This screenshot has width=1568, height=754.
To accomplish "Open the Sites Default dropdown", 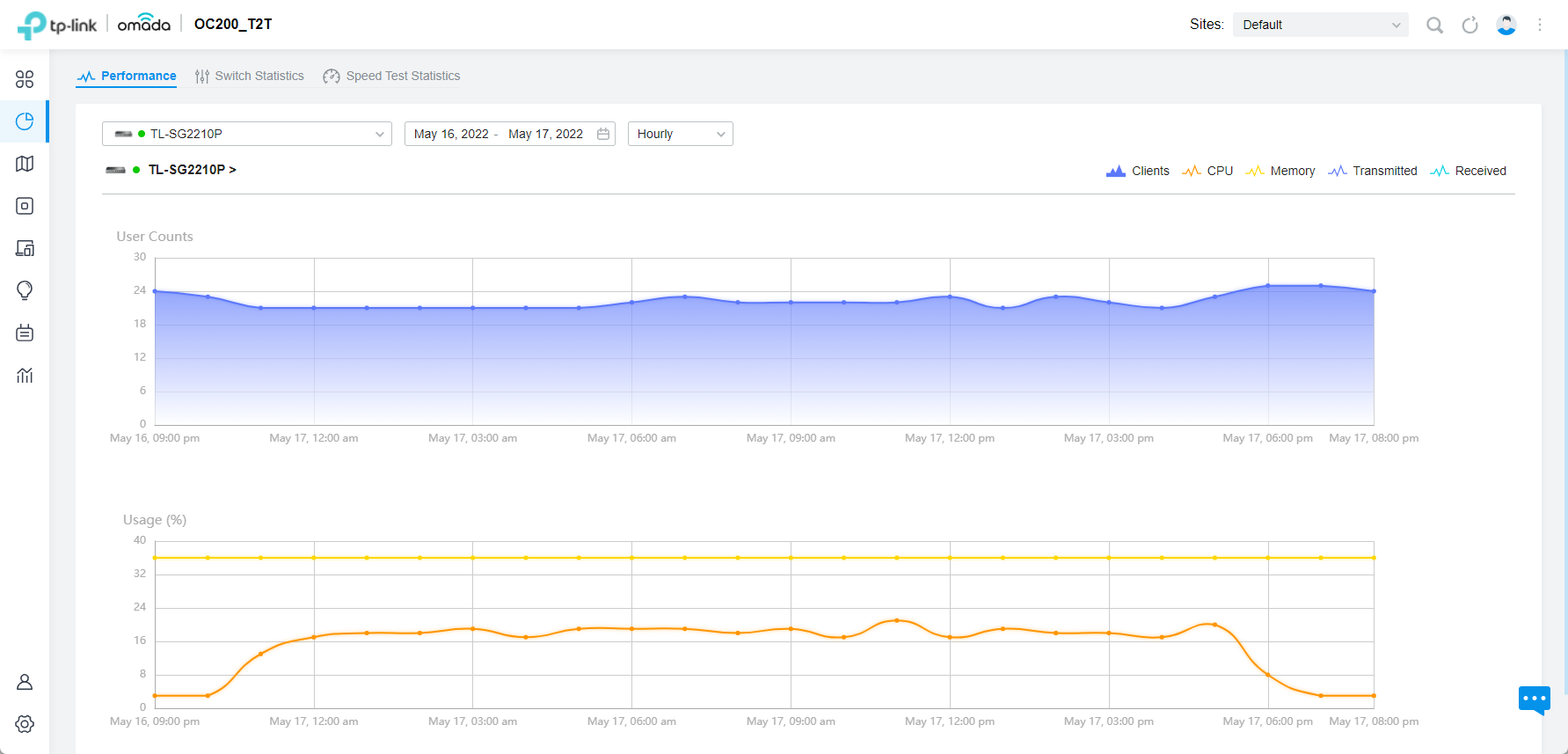I will pos(1320,25).
